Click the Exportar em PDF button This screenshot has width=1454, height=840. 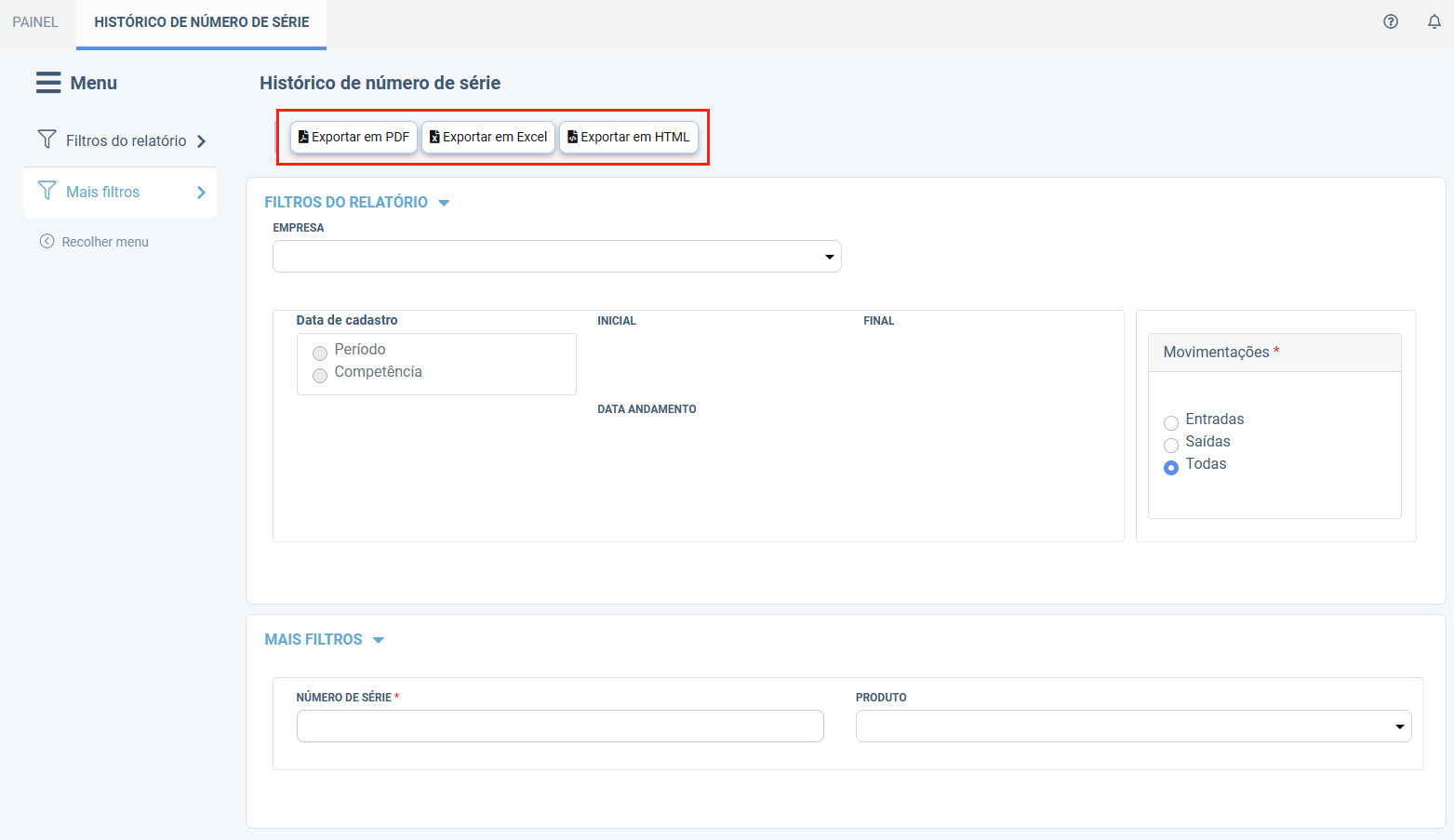[353, 137]
